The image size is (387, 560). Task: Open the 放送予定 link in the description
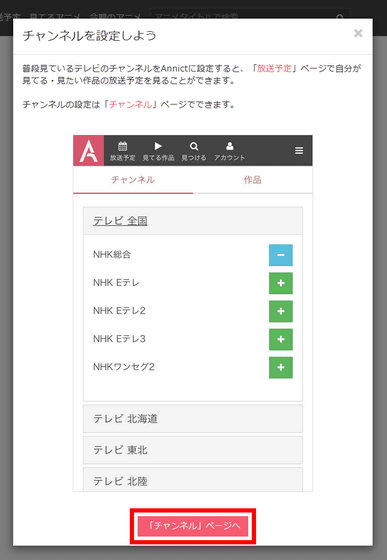274,68
